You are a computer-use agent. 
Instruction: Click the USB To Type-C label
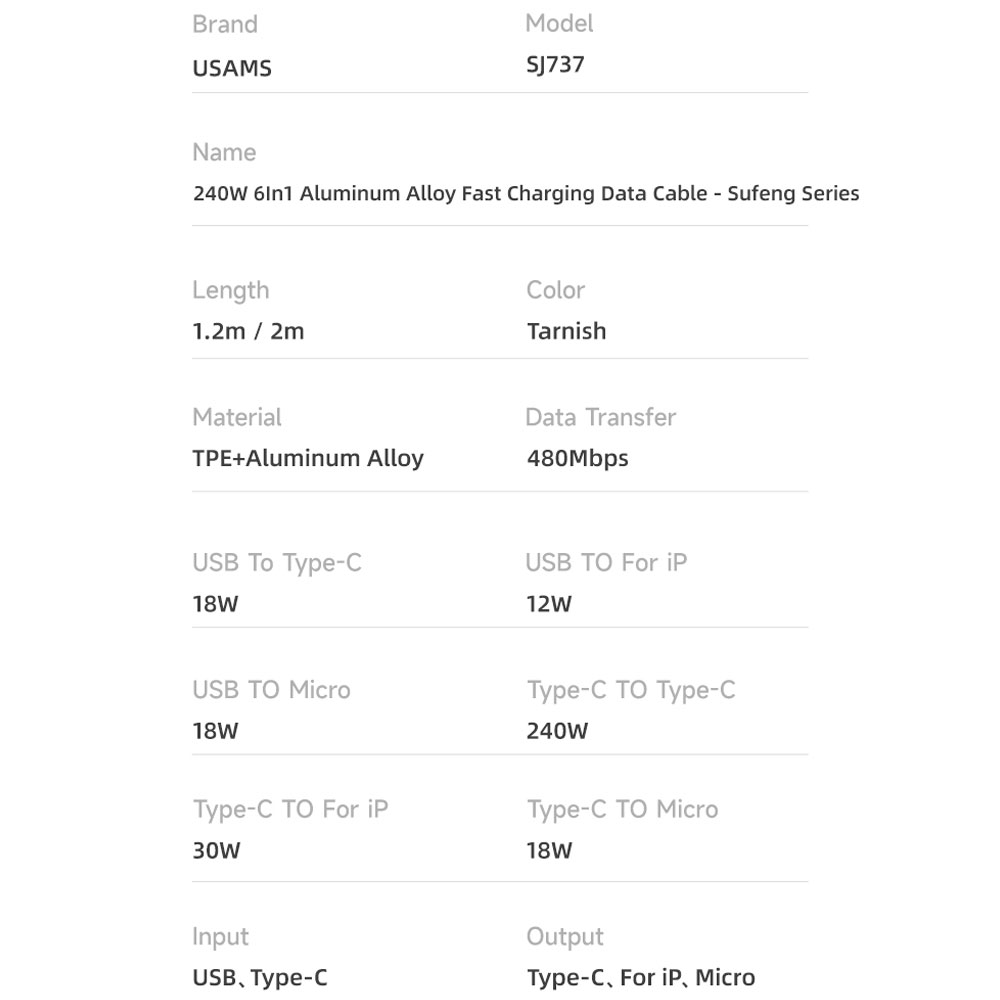[277, 563]
